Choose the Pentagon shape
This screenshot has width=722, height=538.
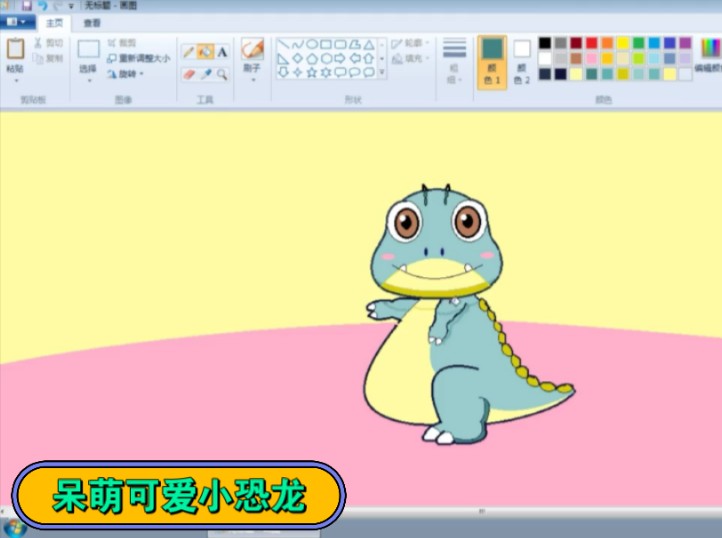(x=312, y=58)
